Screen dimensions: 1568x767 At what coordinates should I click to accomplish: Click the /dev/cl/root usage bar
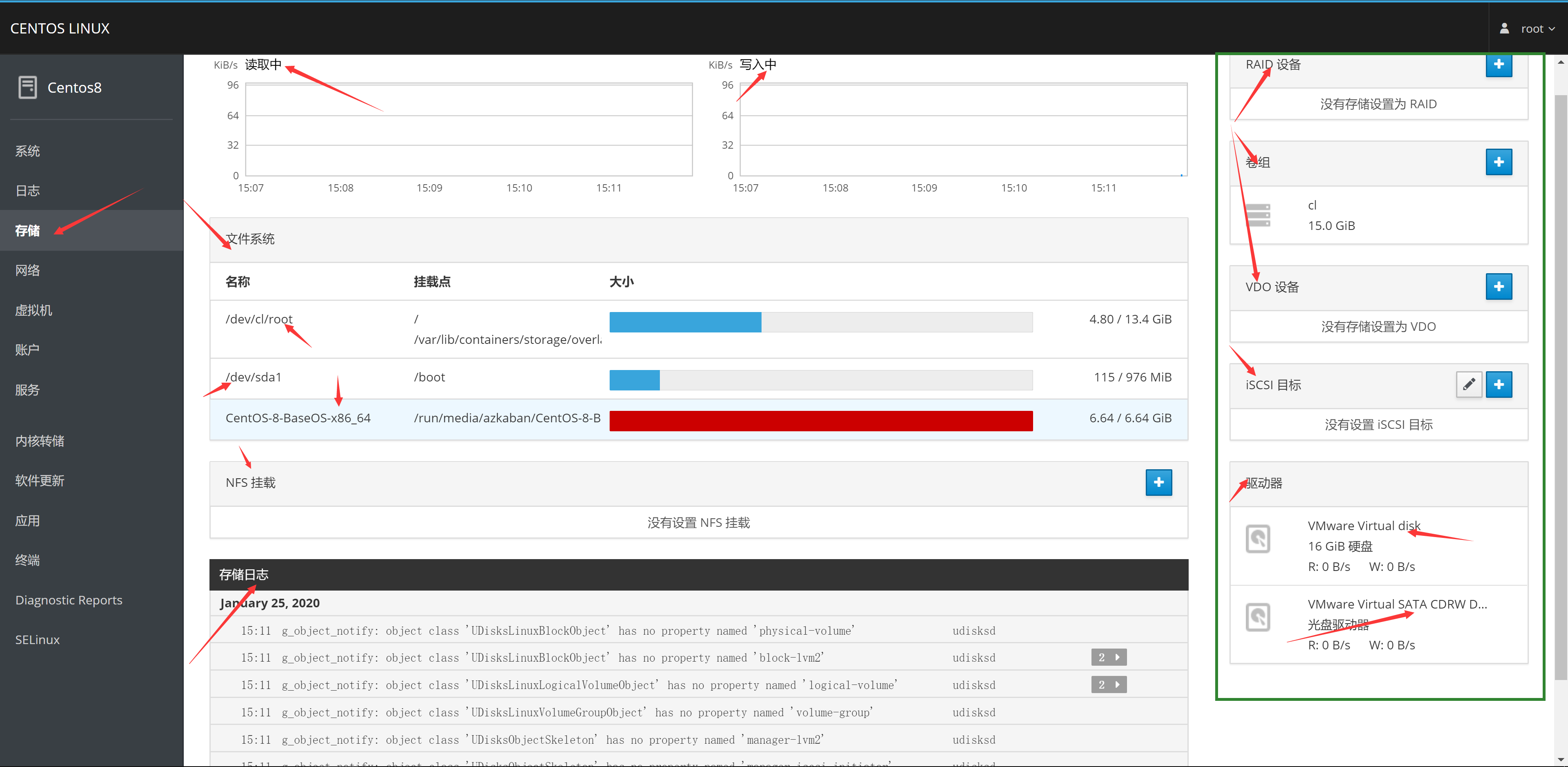tap(820, 322)
